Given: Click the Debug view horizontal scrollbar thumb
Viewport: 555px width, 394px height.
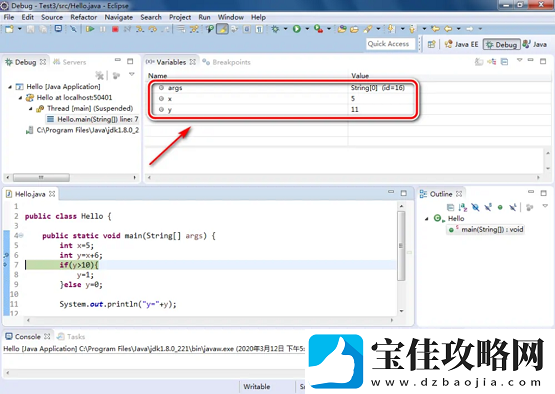Looking at the screenshot, I should coord(41,177).
